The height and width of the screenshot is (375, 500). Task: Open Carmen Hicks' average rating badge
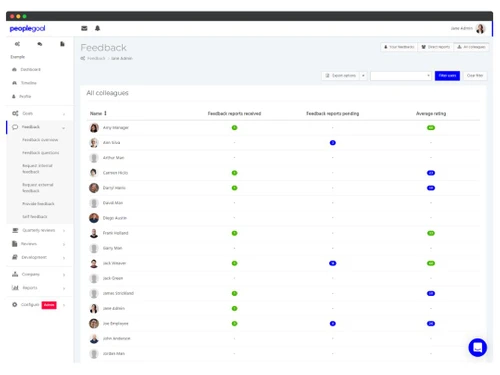431,173
